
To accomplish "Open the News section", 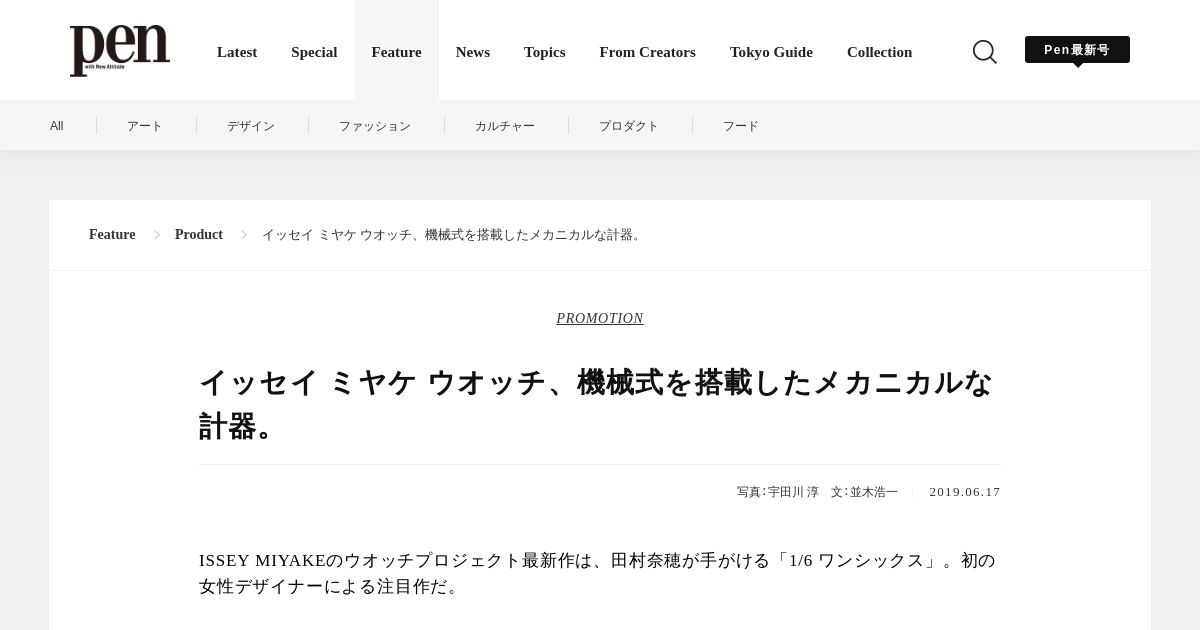I will click(x=473, y=52).
